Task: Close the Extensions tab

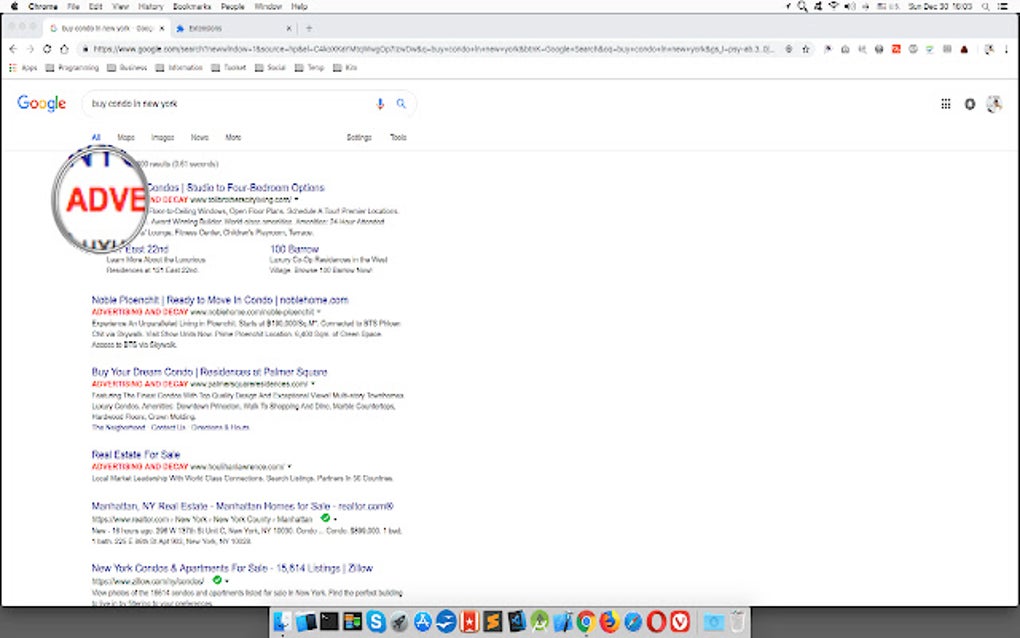Action: coord(289,29)
